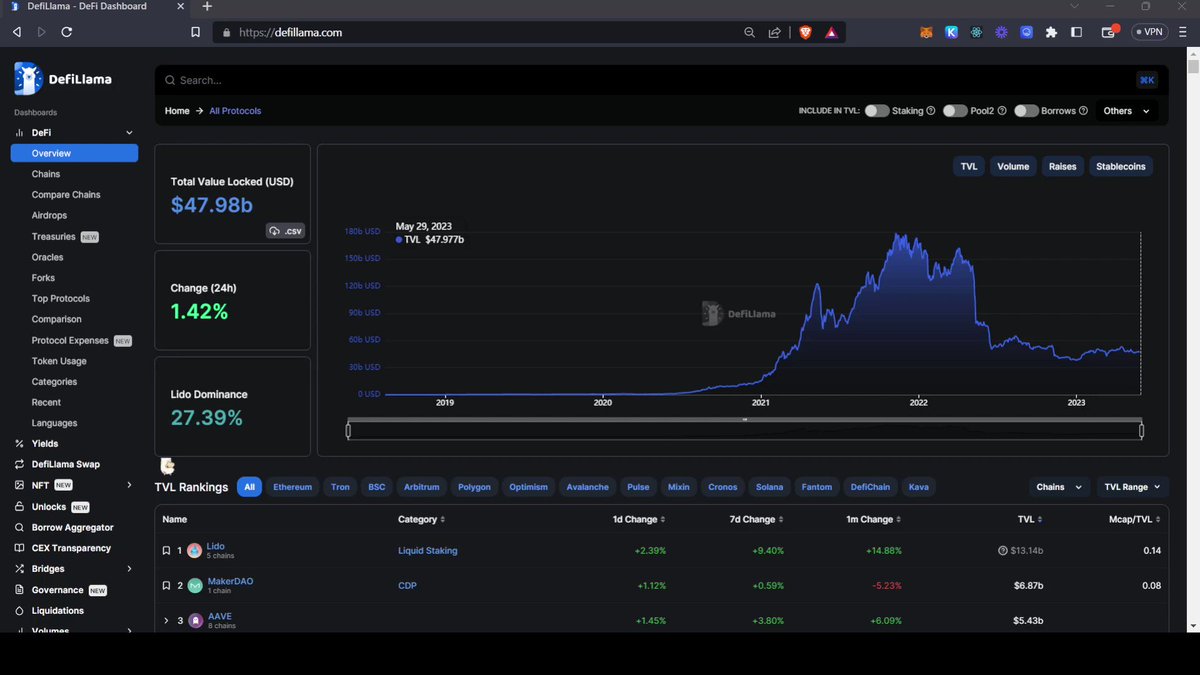1200x675 pixels.
Task: Click the MakerDAO protocol logo
Action: pyautogui.click(x=194, y=586)
